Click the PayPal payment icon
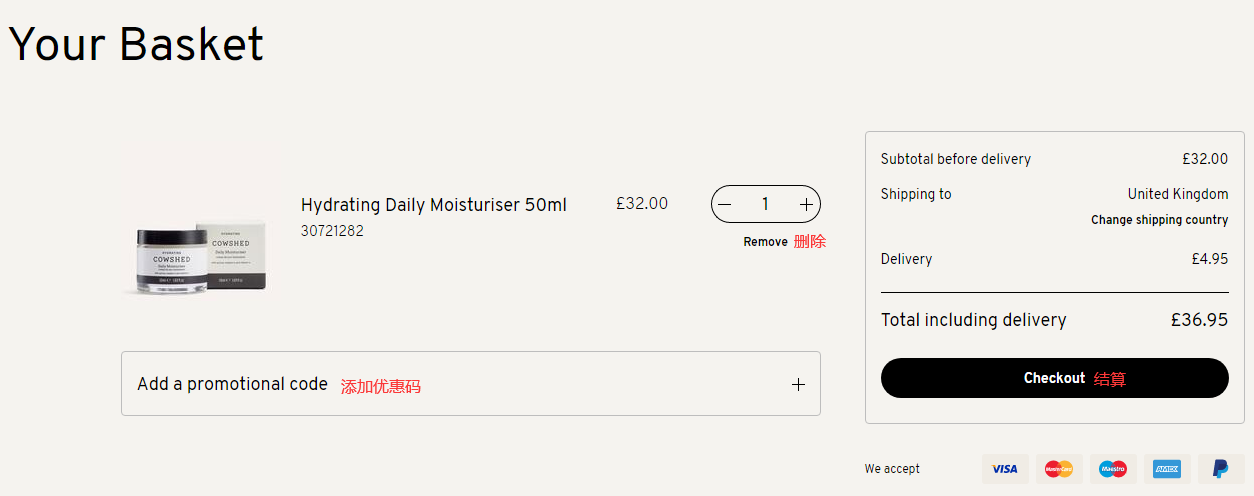The width and height of the screenshot is (1254, 496). pos(1221,469)
